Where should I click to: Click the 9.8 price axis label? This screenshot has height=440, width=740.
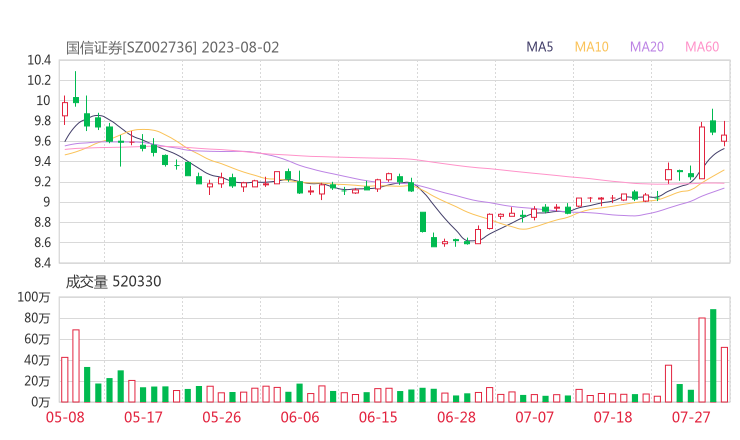42,121
